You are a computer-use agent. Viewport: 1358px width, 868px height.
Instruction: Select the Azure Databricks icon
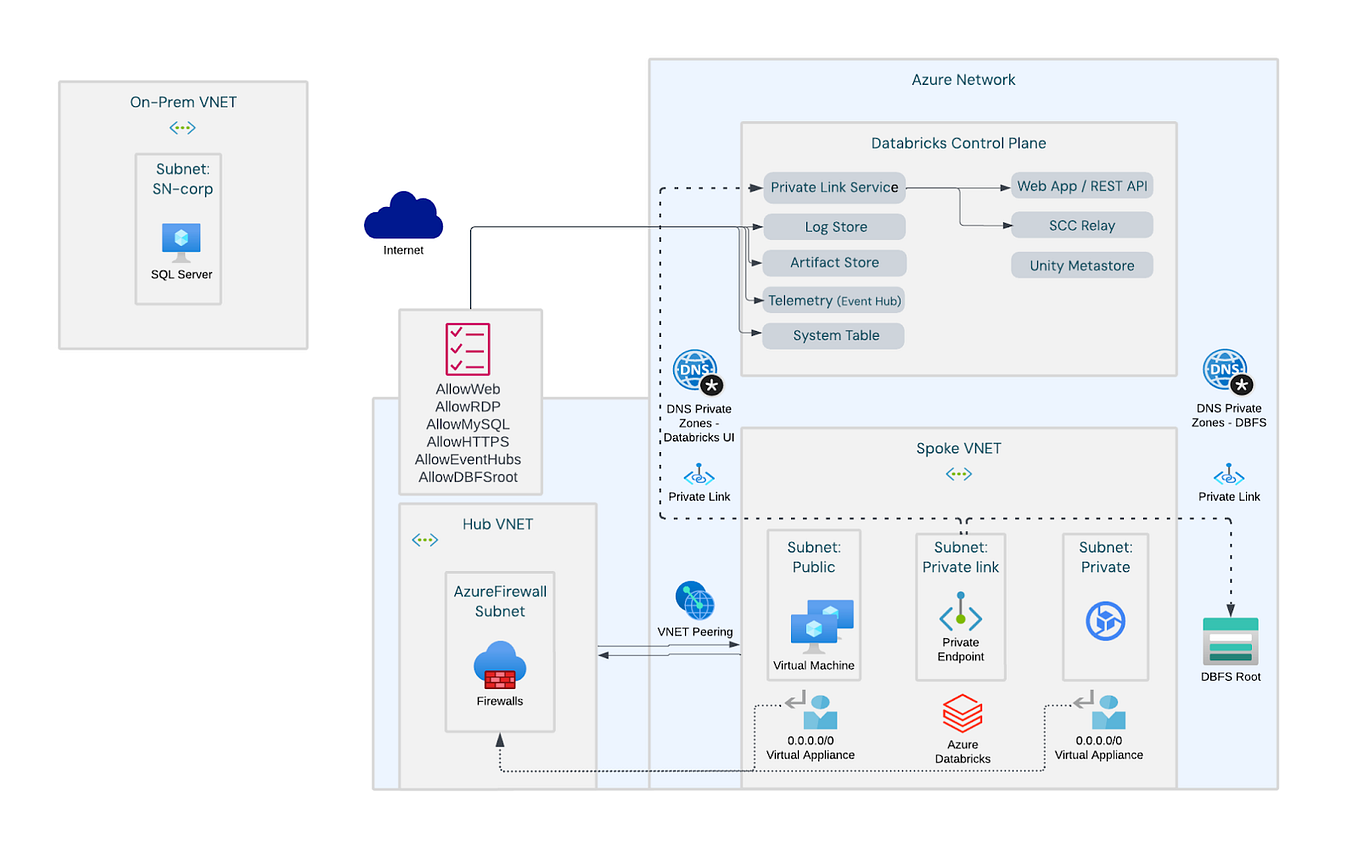point(961,713)
